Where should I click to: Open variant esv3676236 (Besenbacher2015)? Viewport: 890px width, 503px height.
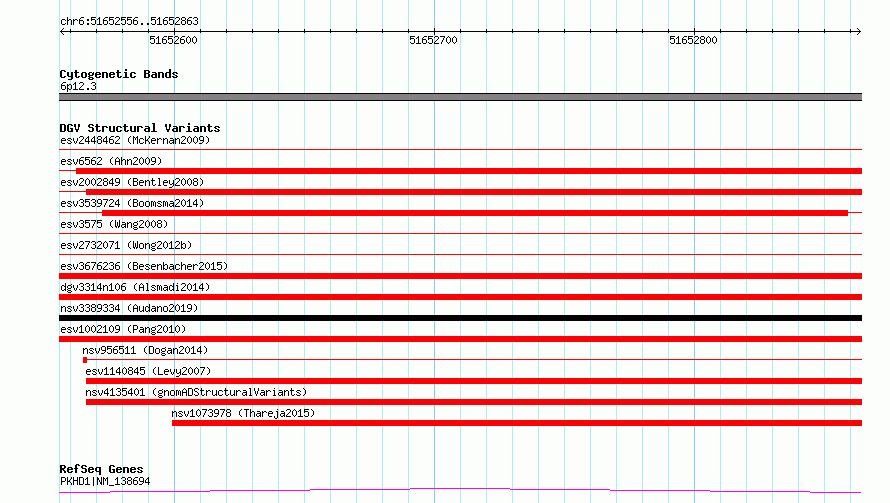coord(144,266)
